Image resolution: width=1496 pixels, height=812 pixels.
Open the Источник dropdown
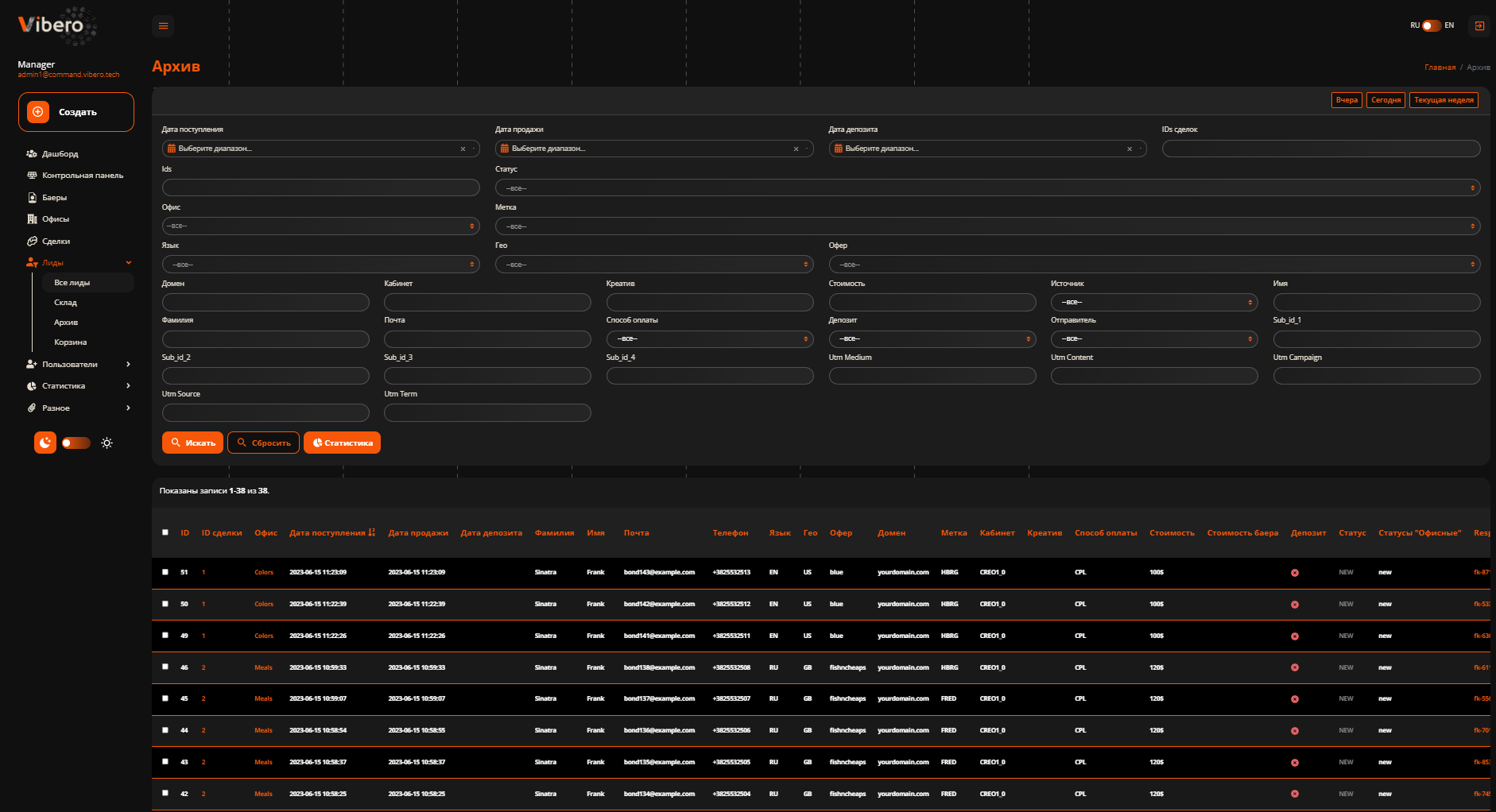pos(1154,302)
